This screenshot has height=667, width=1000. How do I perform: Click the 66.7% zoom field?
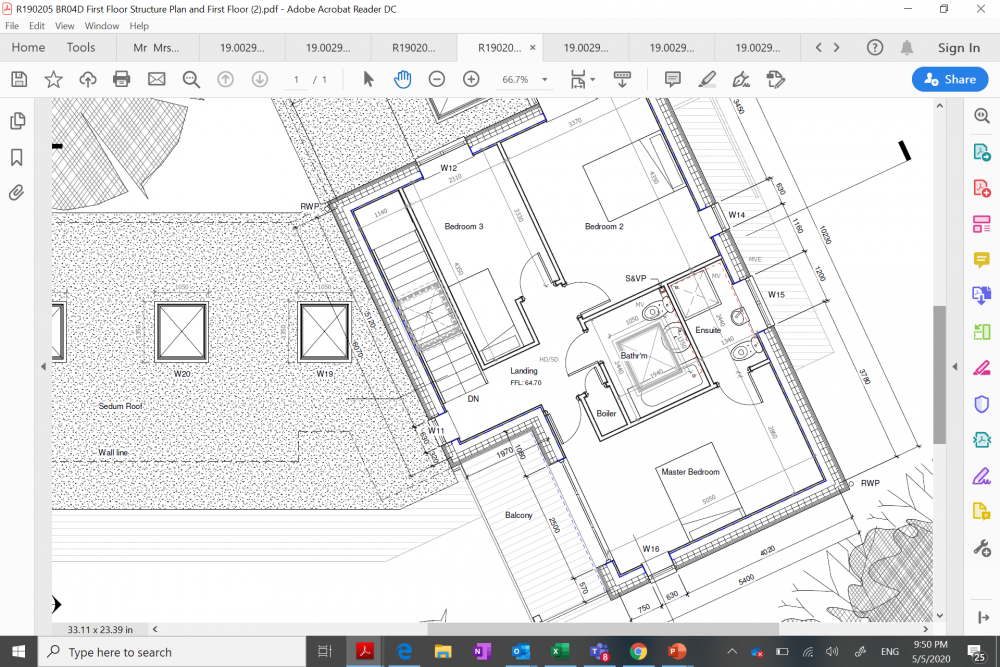click(515, 80)
